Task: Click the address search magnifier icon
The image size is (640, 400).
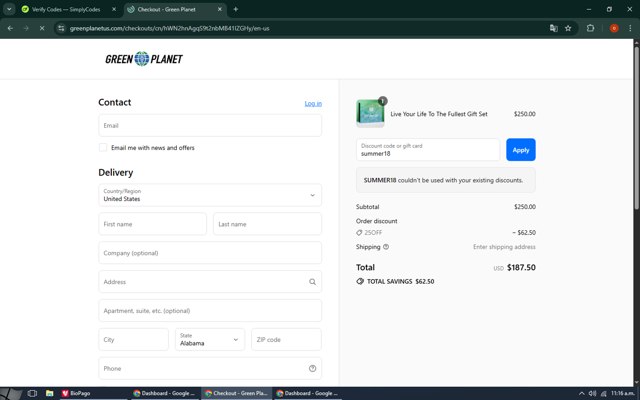Action: (x=312, y=282)
